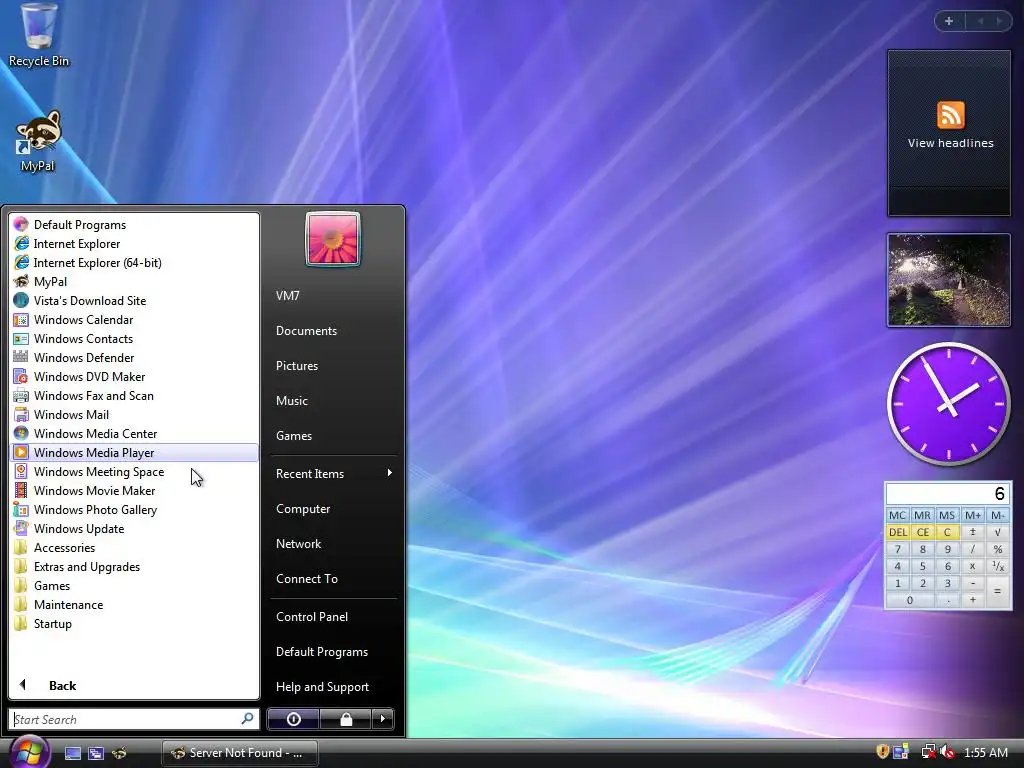Click the search magnifier icon
1024x768 pixels.
(x=247, y=718)
